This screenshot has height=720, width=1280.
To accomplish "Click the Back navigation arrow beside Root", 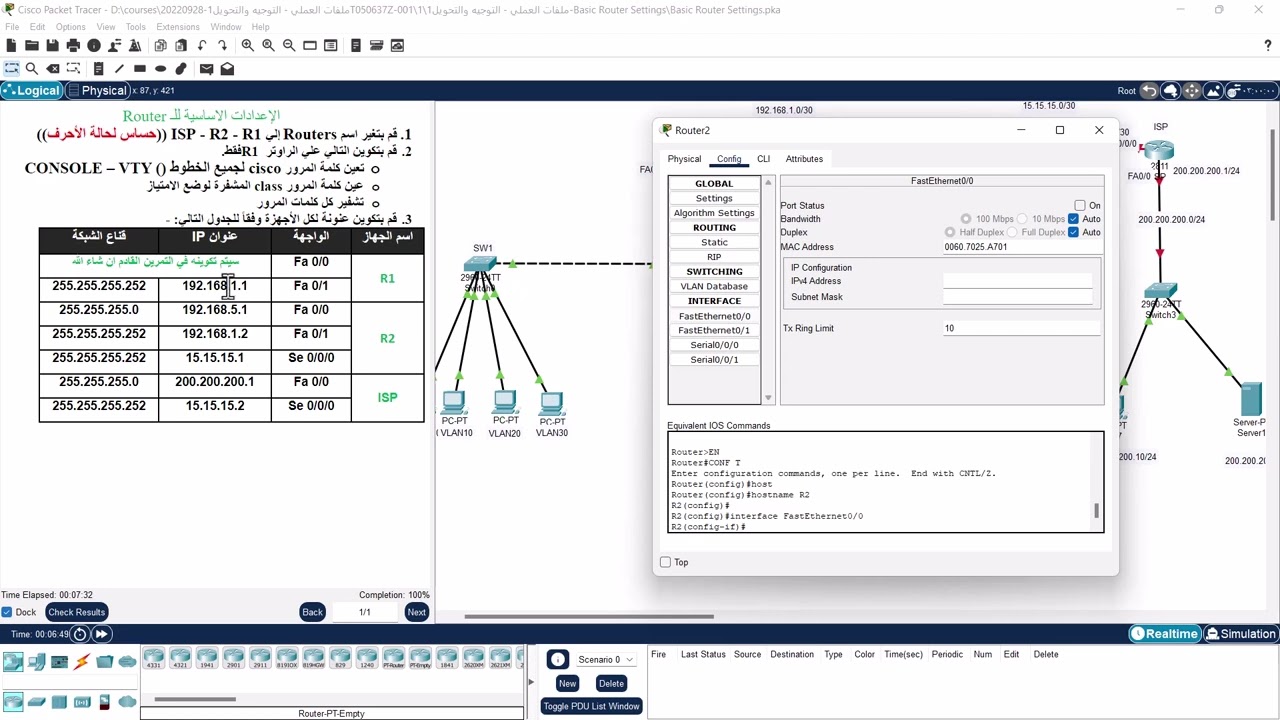I will pyautogui.click(x=1149, y=91).
